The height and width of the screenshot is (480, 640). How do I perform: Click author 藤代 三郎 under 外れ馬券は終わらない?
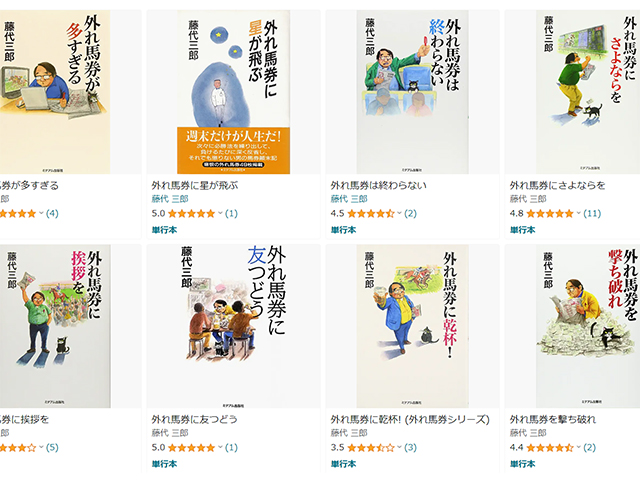349,199
